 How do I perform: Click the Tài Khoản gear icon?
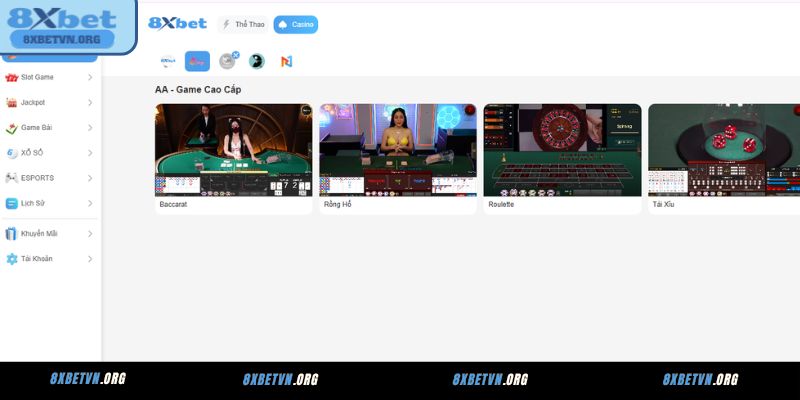(12, 259)
